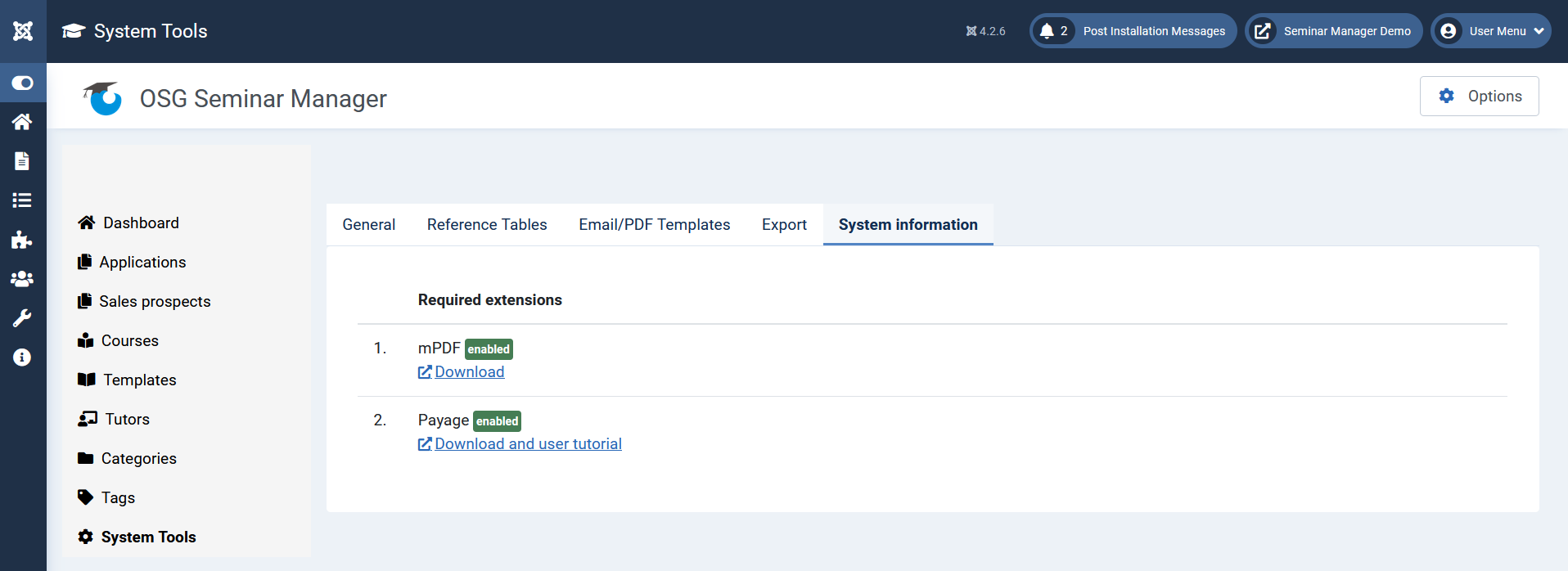Screen dimensions: 1568x571
Task: Switch to the Reference Tables tab
Action: pyautogui.click(x=487, y=225)
